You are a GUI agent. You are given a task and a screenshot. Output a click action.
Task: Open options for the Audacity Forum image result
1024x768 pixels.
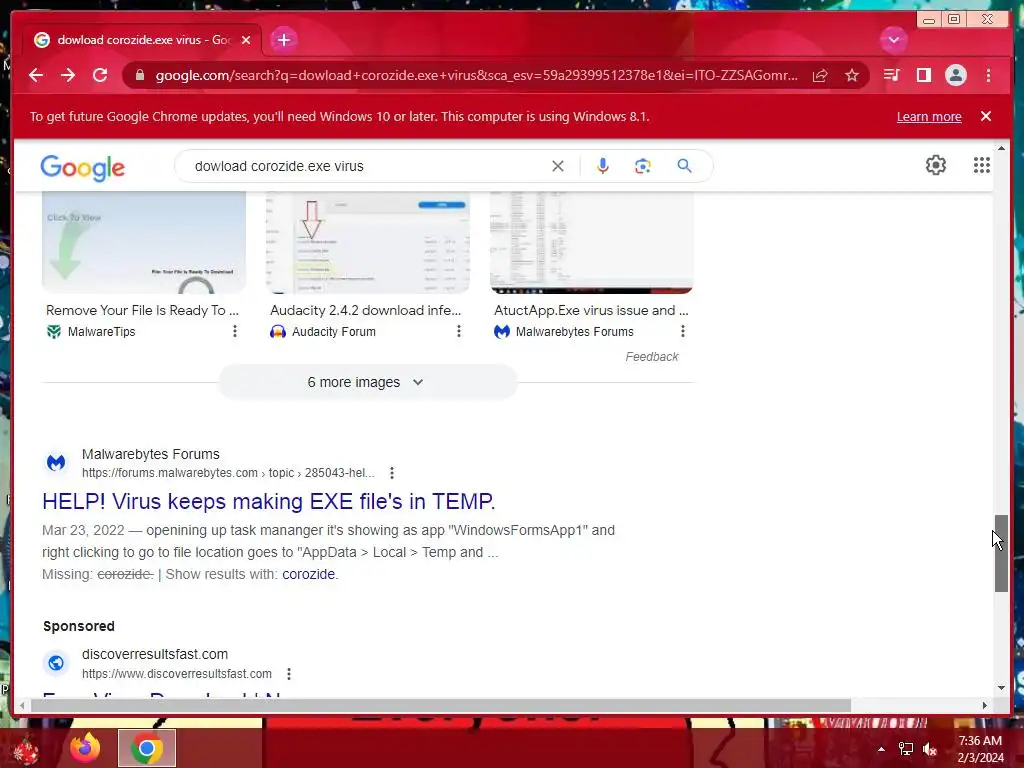point(458,331)
